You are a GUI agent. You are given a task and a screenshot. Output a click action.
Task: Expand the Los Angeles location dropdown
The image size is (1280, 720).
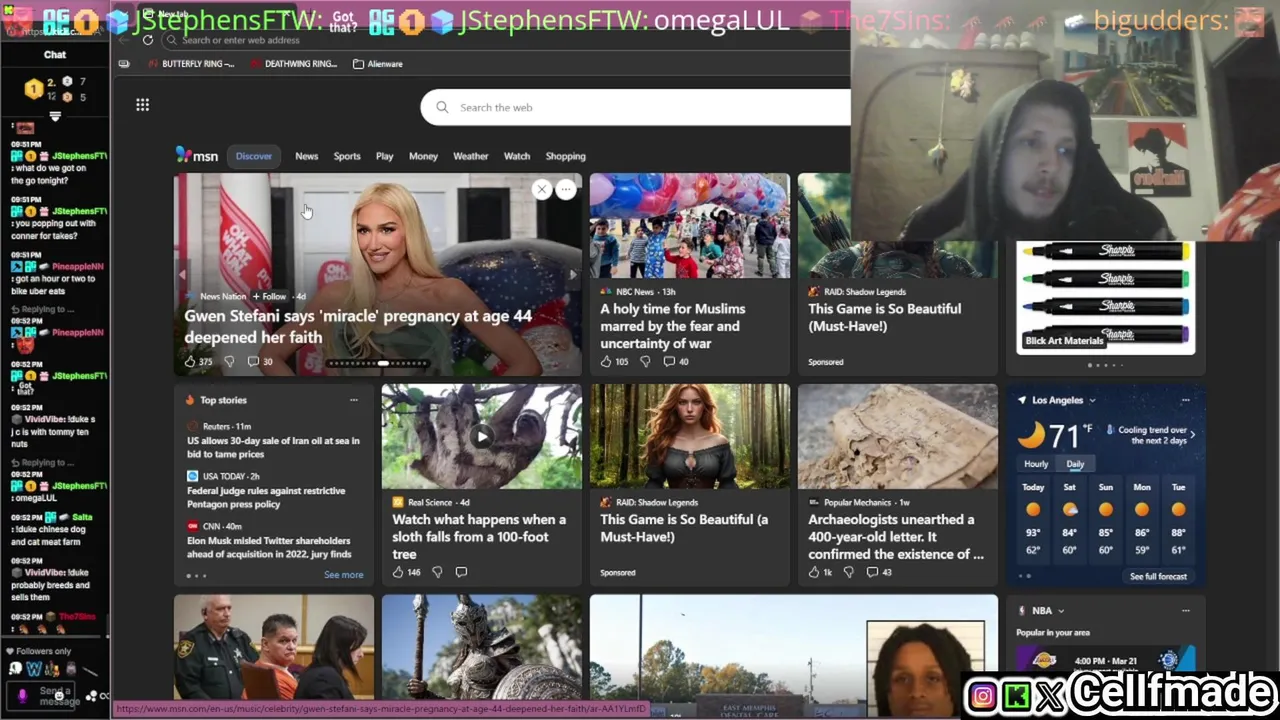pyautogui.click(x=1092, y=400)
